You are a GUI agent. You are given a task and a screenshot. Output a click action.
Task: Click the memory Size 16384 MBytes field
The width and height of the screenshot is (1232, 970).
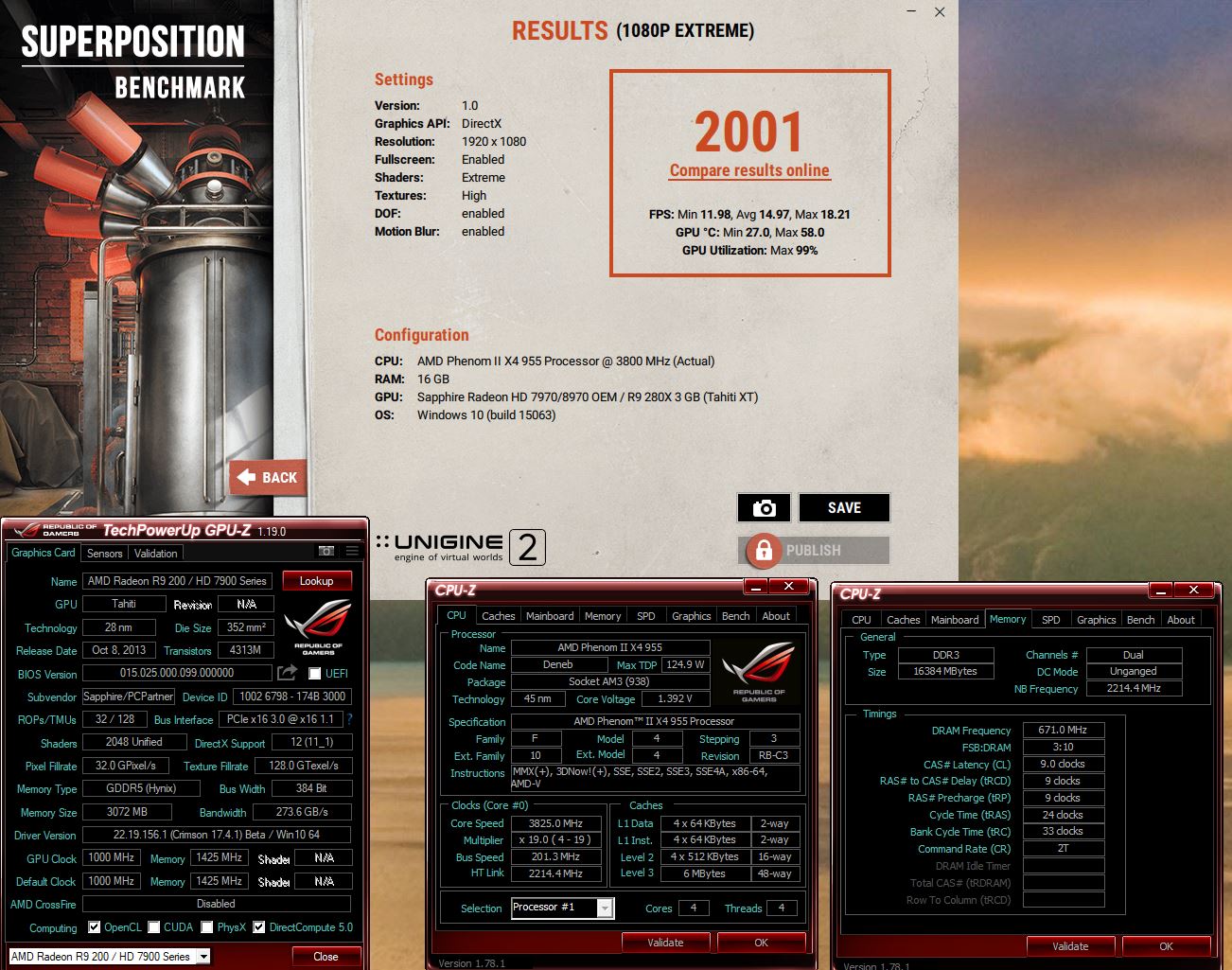(x=945, y=671)
